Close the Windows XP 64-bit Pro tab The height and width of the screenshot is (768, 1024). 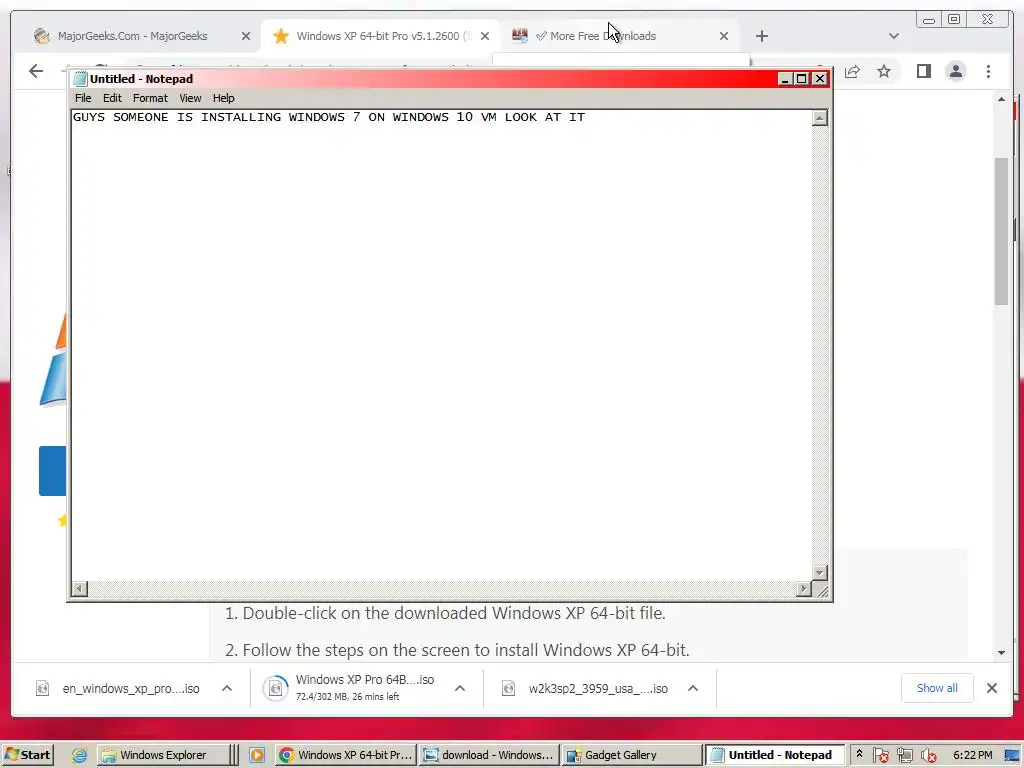[x=485, y=36]
